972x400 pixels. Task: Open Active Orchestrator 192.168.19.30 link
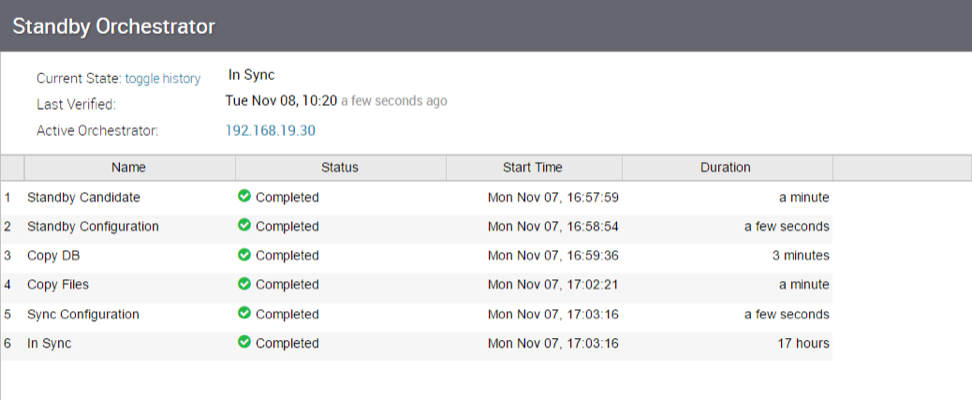coord(272,130)
